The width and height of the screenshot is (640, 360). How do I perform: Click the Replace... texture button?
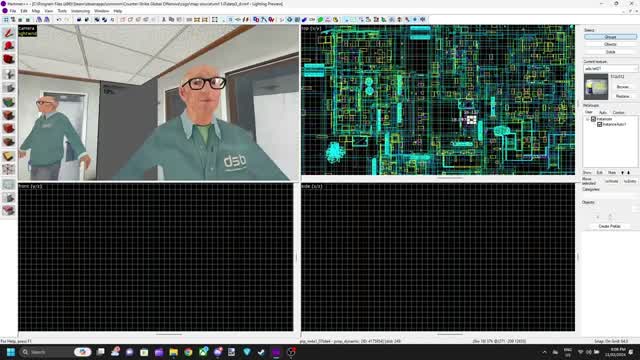tap(623, 96)
